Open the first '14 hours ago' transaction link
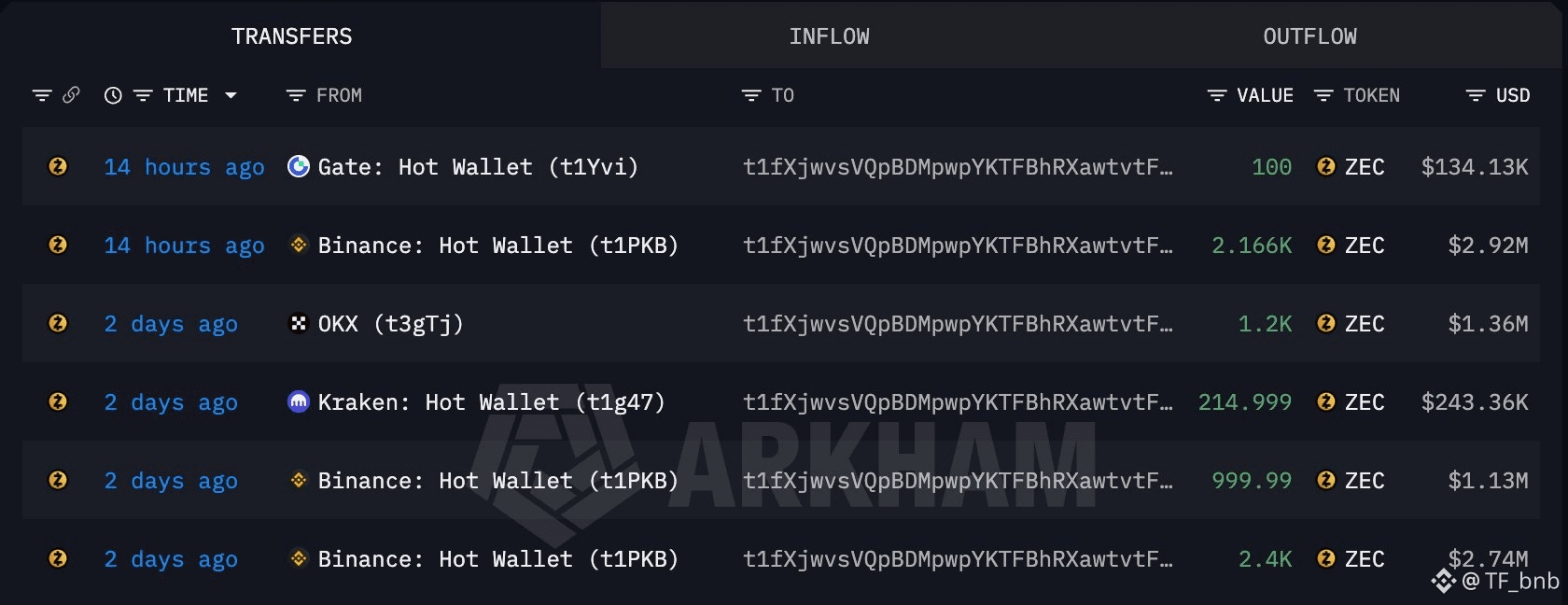The height and width of the screenshot is (605, 1568). 184,167
